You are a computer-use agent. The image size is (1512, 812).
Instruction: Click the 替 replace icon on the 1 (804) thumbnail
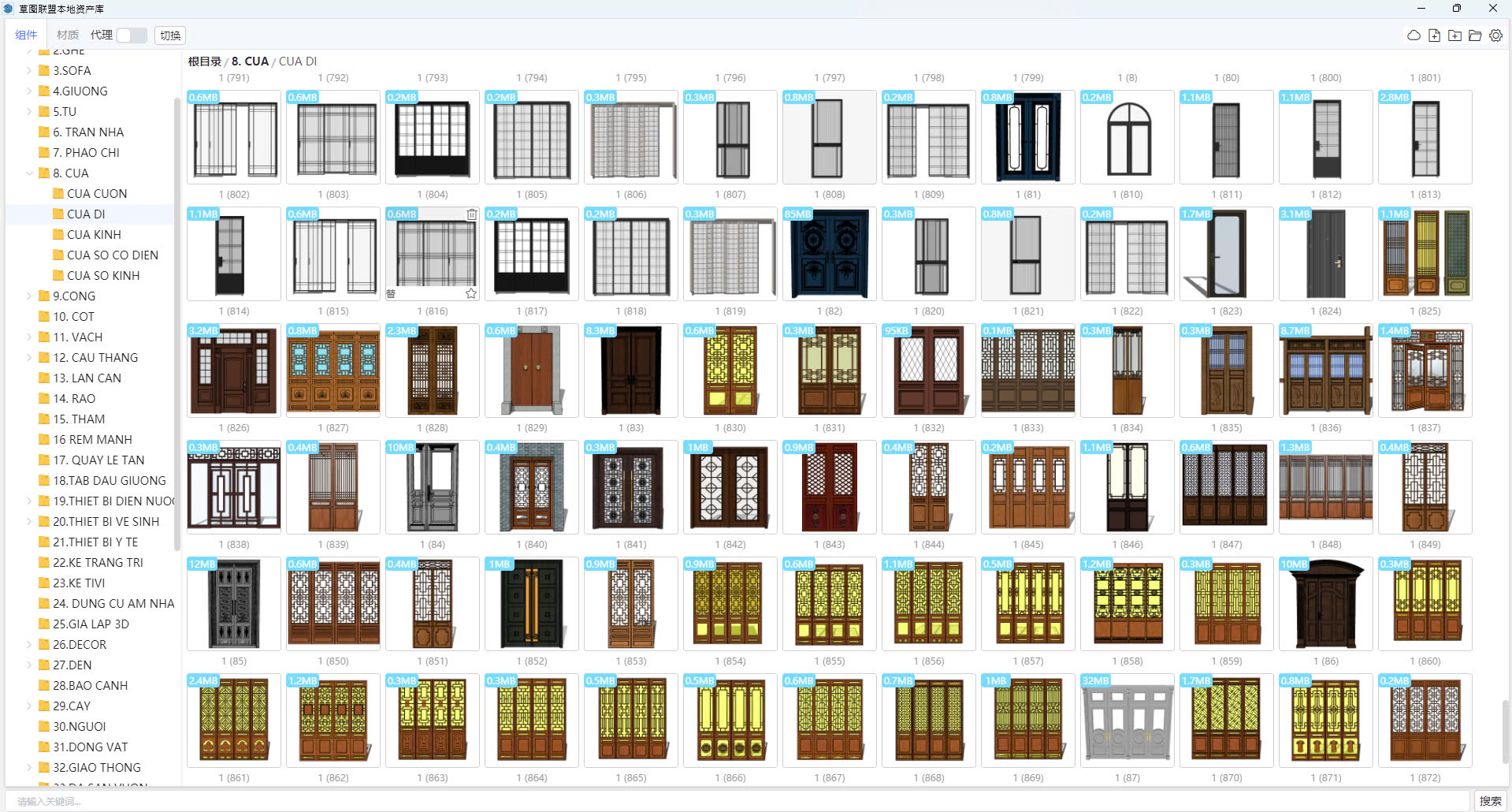(x=391, y=293)
